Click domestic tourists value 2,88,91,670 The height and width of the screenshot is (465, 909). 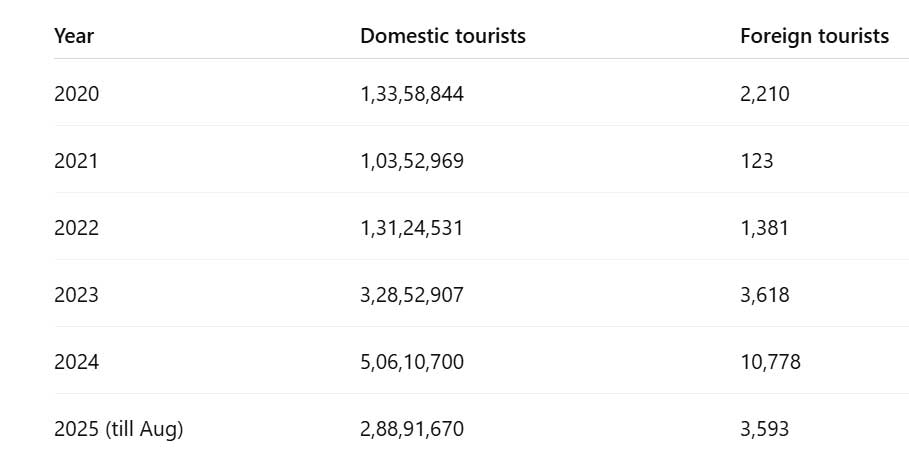point(412,429)
